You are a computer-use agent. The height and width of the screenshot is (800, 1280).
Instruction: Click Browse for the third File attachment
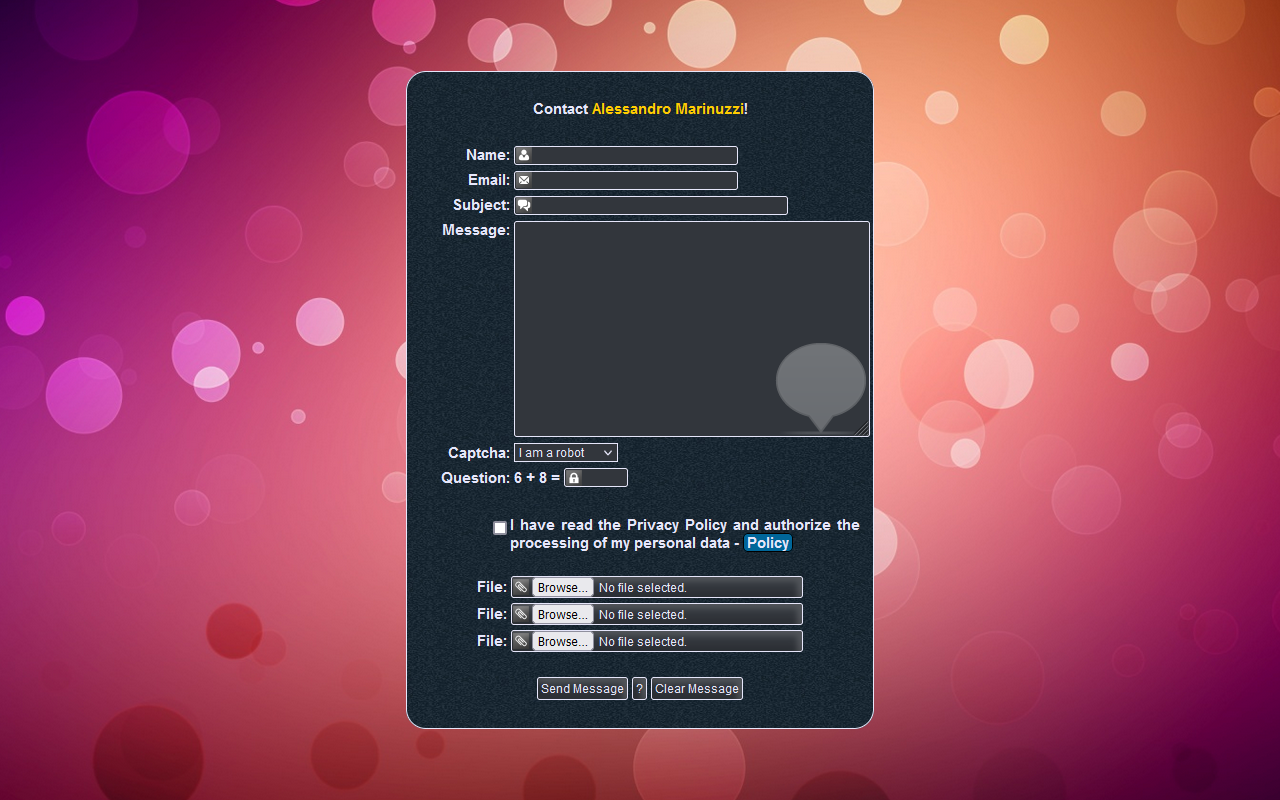point(561,641)
